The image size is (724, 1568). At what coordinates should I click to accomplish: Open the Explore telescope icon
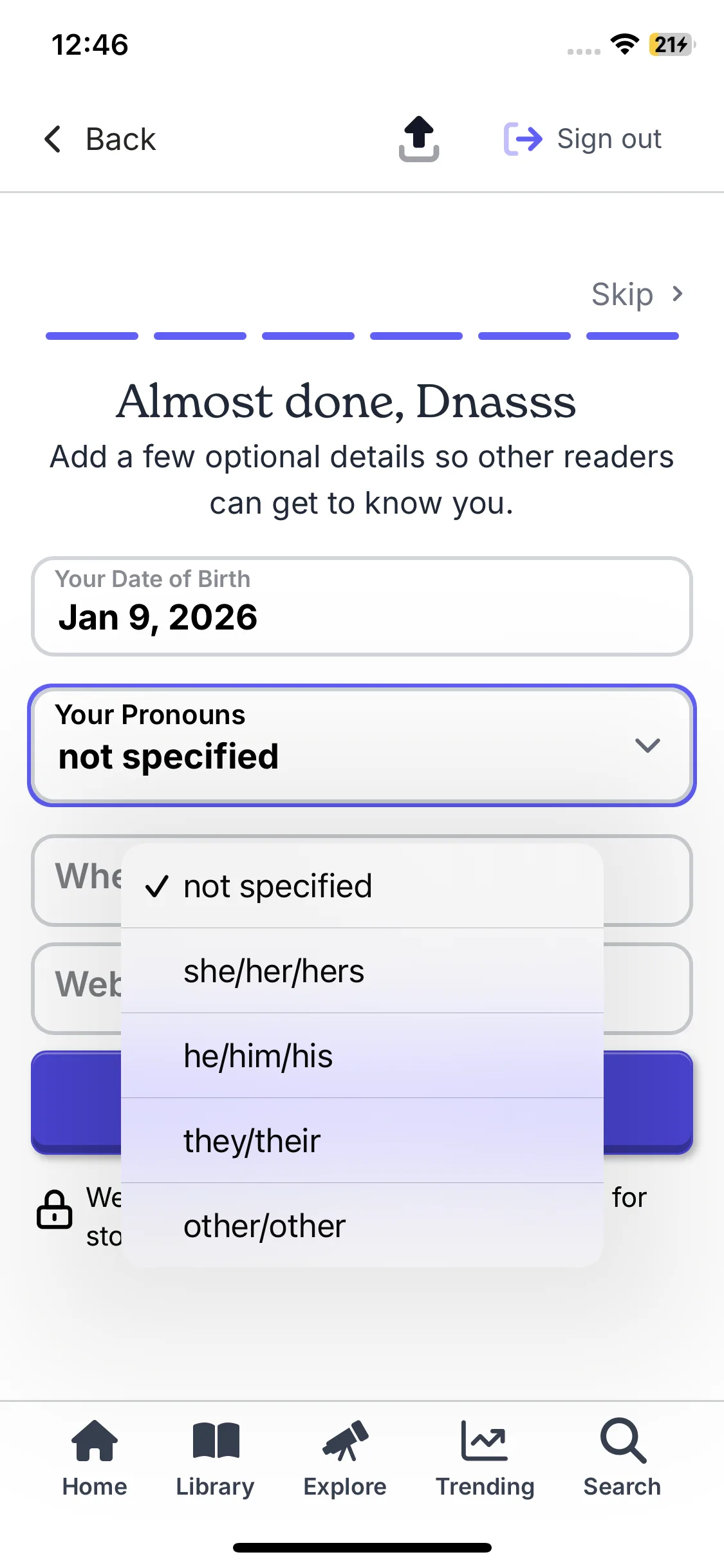pyautogui.click(x=346, y=1441)
